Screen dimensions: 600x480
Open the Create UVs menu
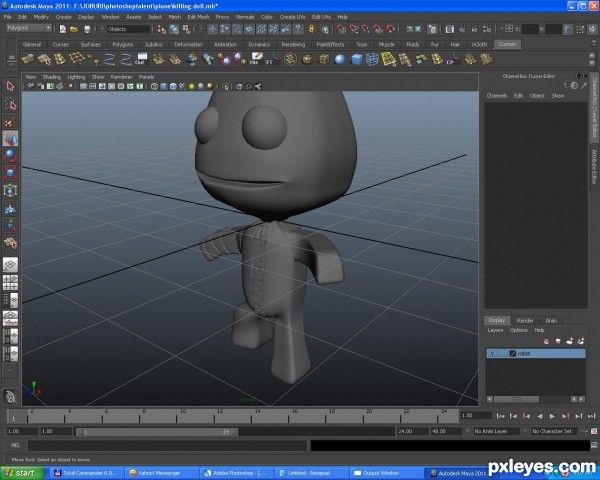(292, 17)
